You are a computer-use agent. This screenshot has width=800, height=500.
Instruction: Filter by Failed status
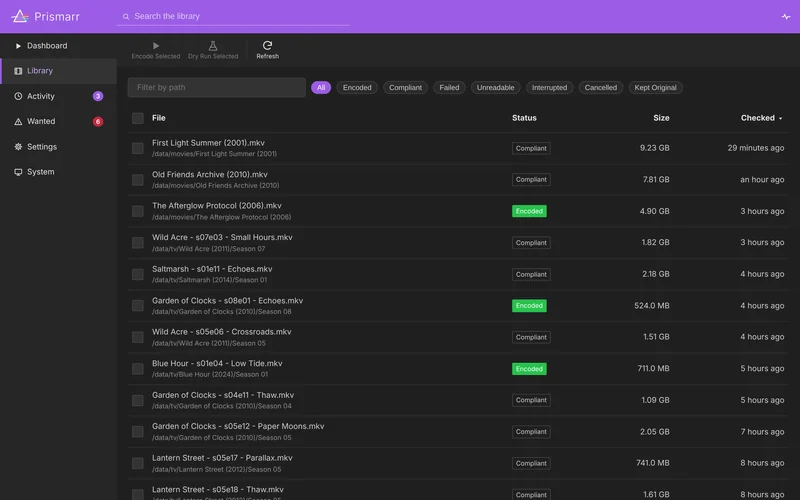coord(449,88)
